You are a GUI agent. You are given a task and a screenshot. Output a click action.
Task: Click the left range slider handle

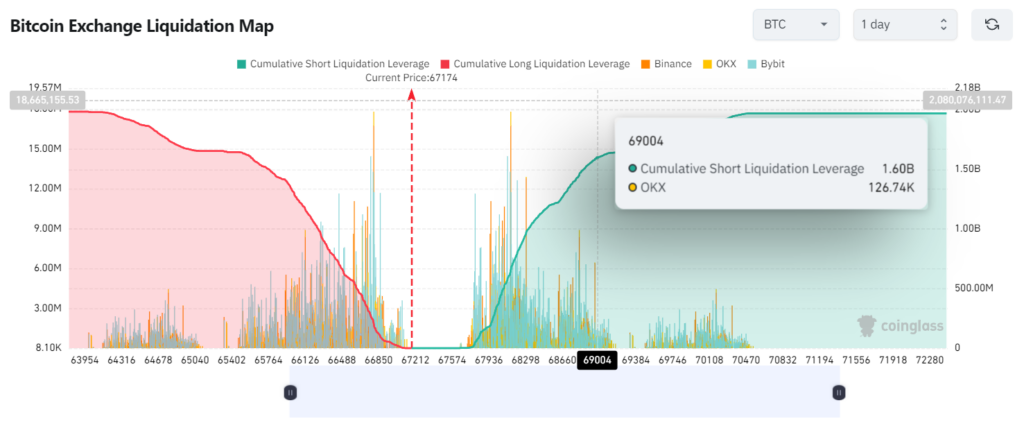point(291,392)
